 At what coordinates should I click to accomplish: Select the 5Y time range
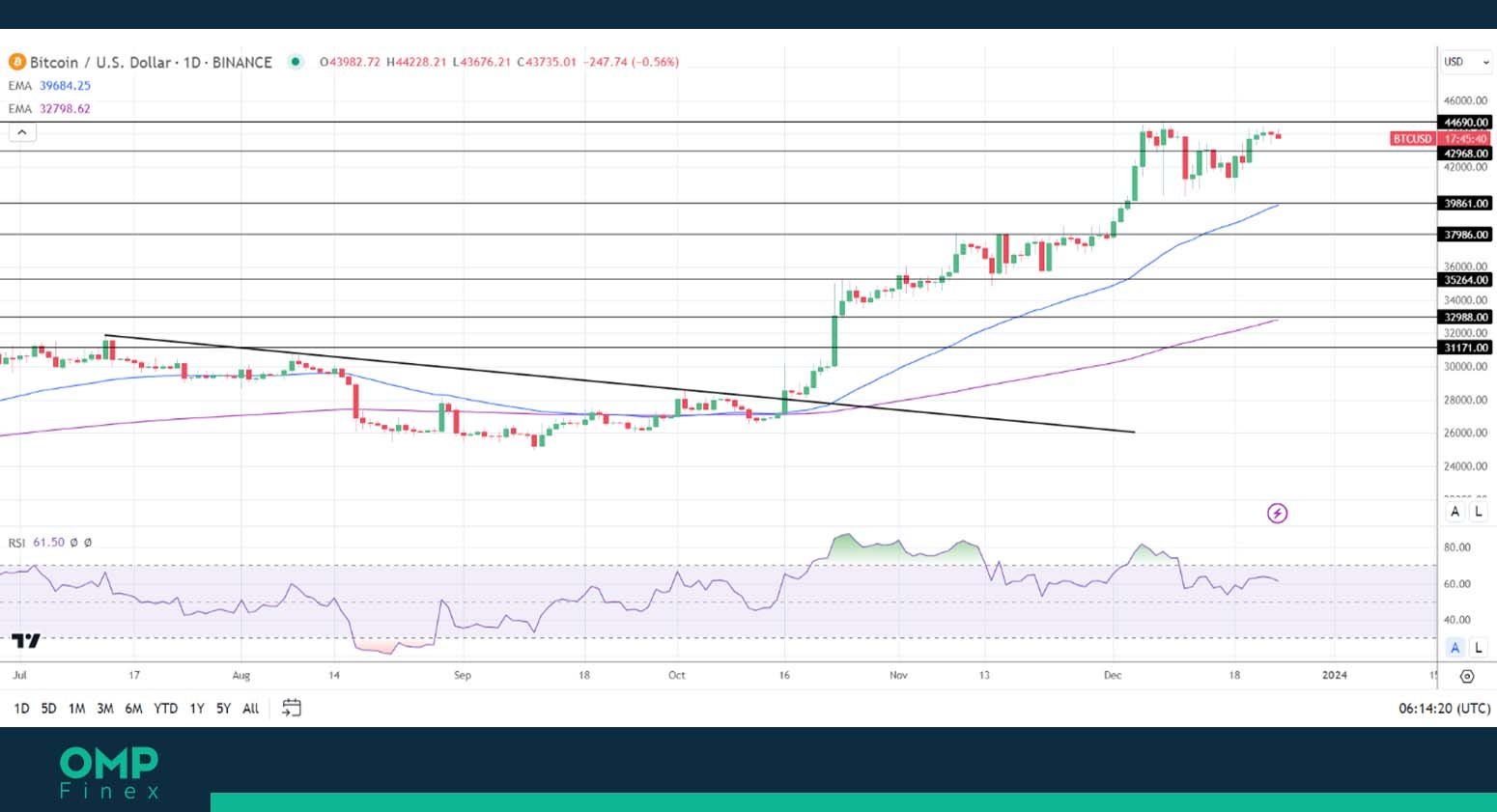pyautogui.click(x=223, y=709)
